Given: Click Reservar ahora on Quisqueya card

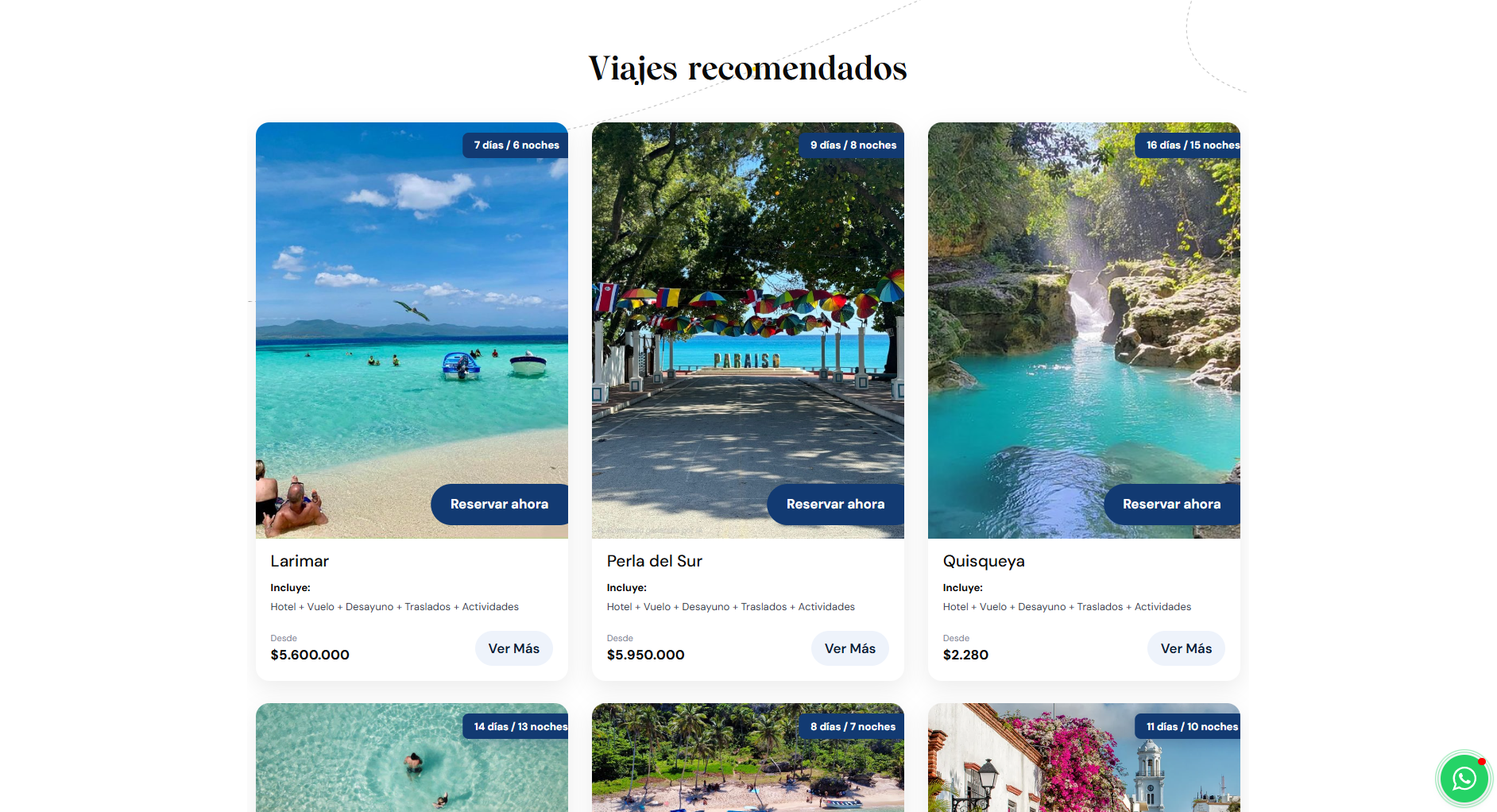Looking at the screenshot, I should [x=1171, y=505].
